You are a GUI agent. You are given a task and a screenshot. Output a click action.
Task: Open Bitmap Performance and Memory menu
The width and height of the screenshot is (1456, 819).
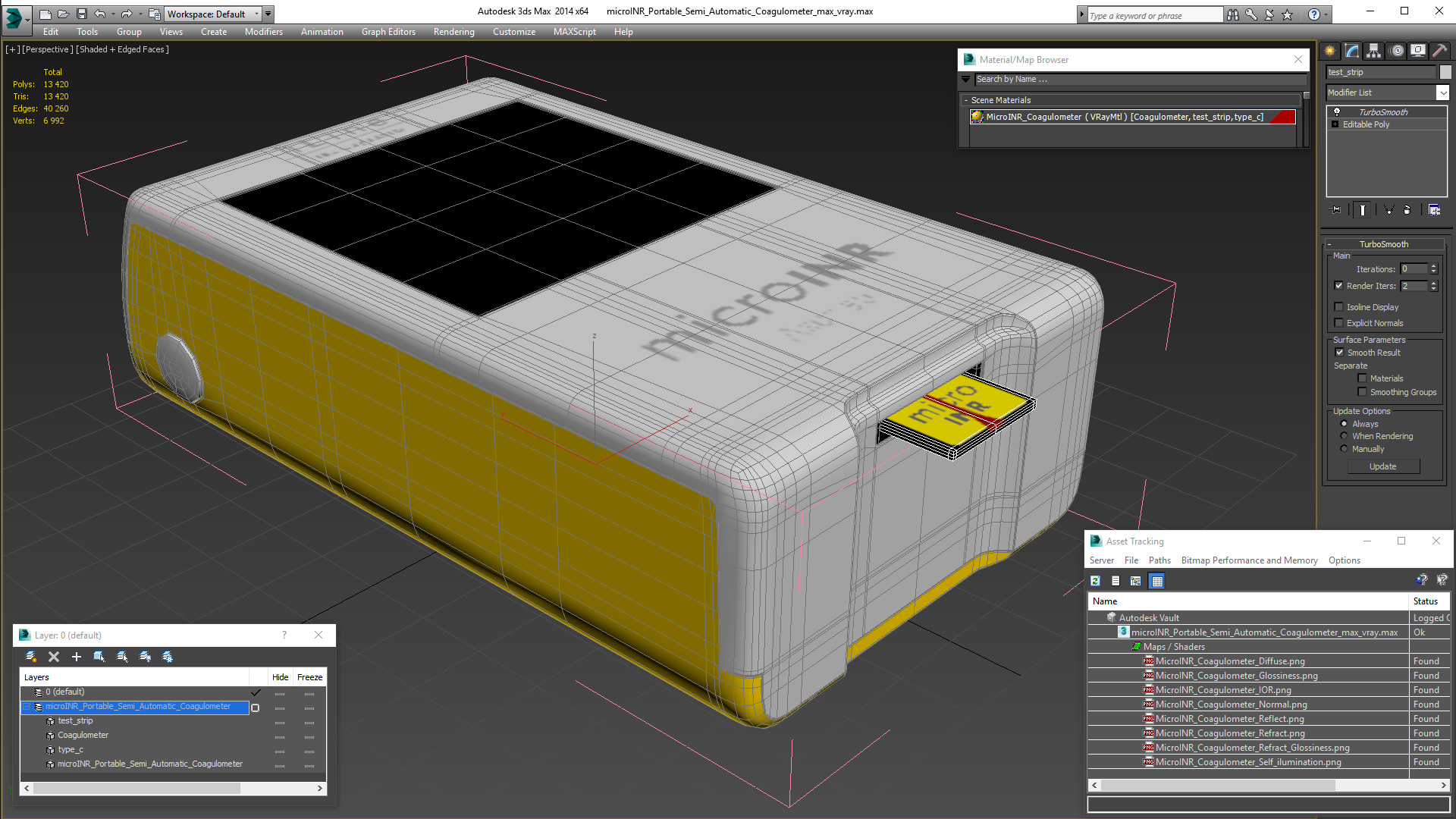click(x=1249, y=560)
